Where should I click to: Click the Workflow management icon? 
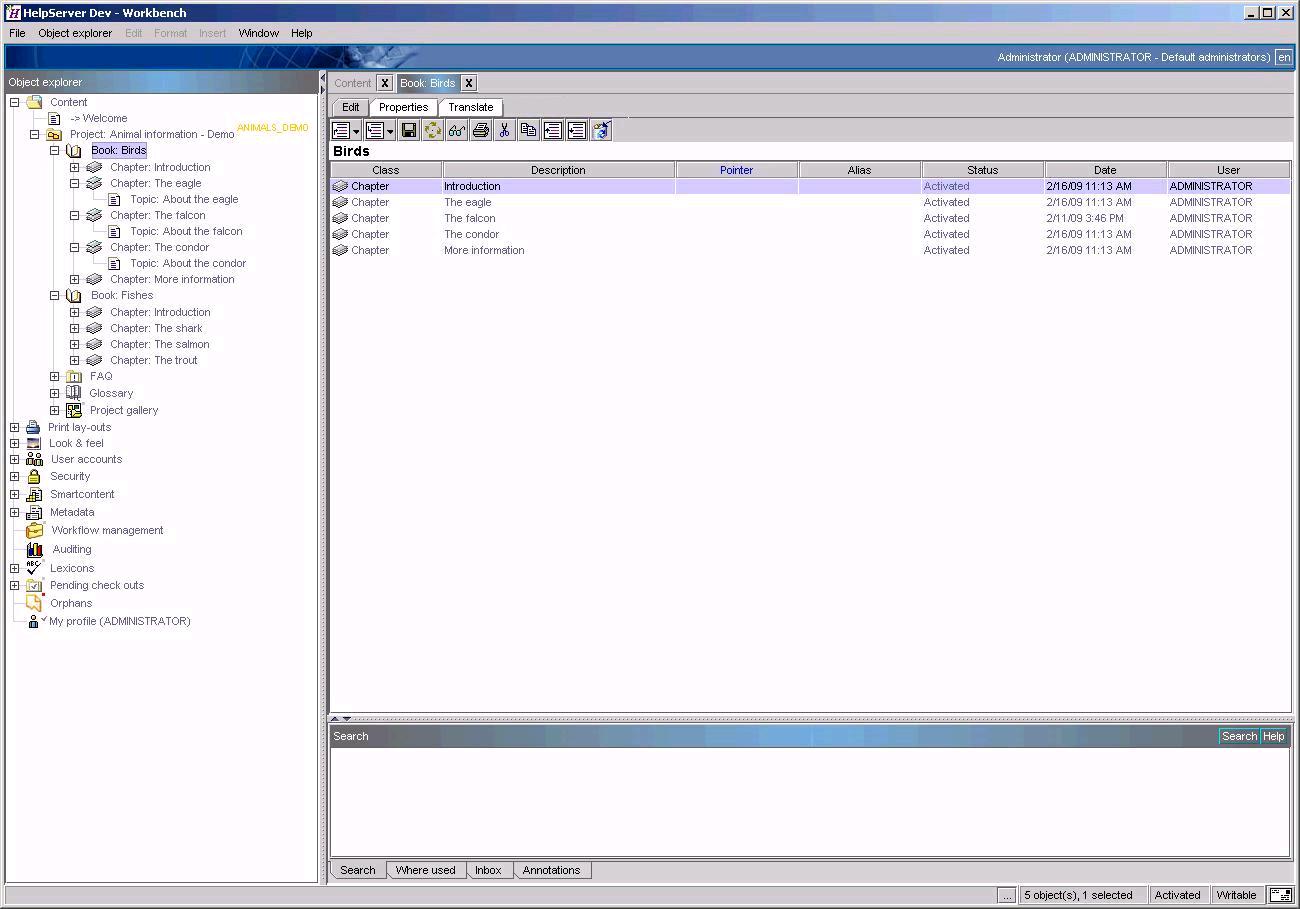(x=35, y=530)
